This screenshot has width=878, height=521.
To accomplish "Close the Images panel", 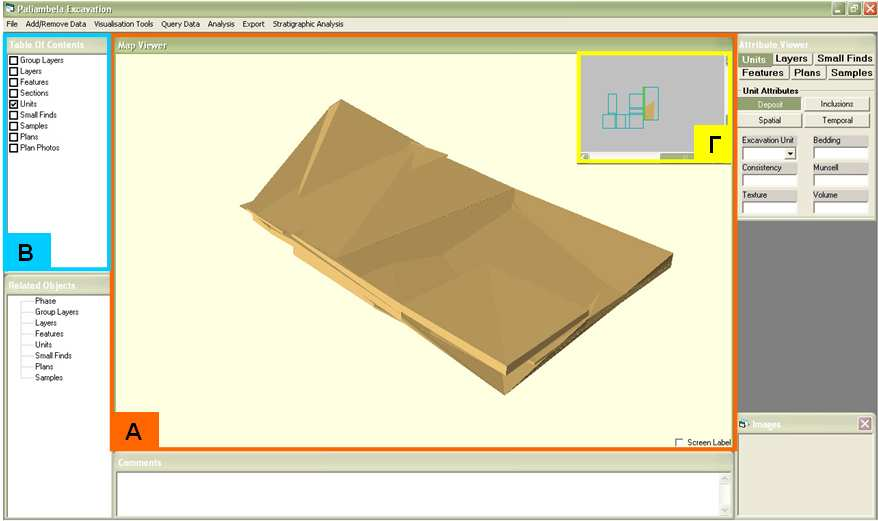I will pos(865,424).
